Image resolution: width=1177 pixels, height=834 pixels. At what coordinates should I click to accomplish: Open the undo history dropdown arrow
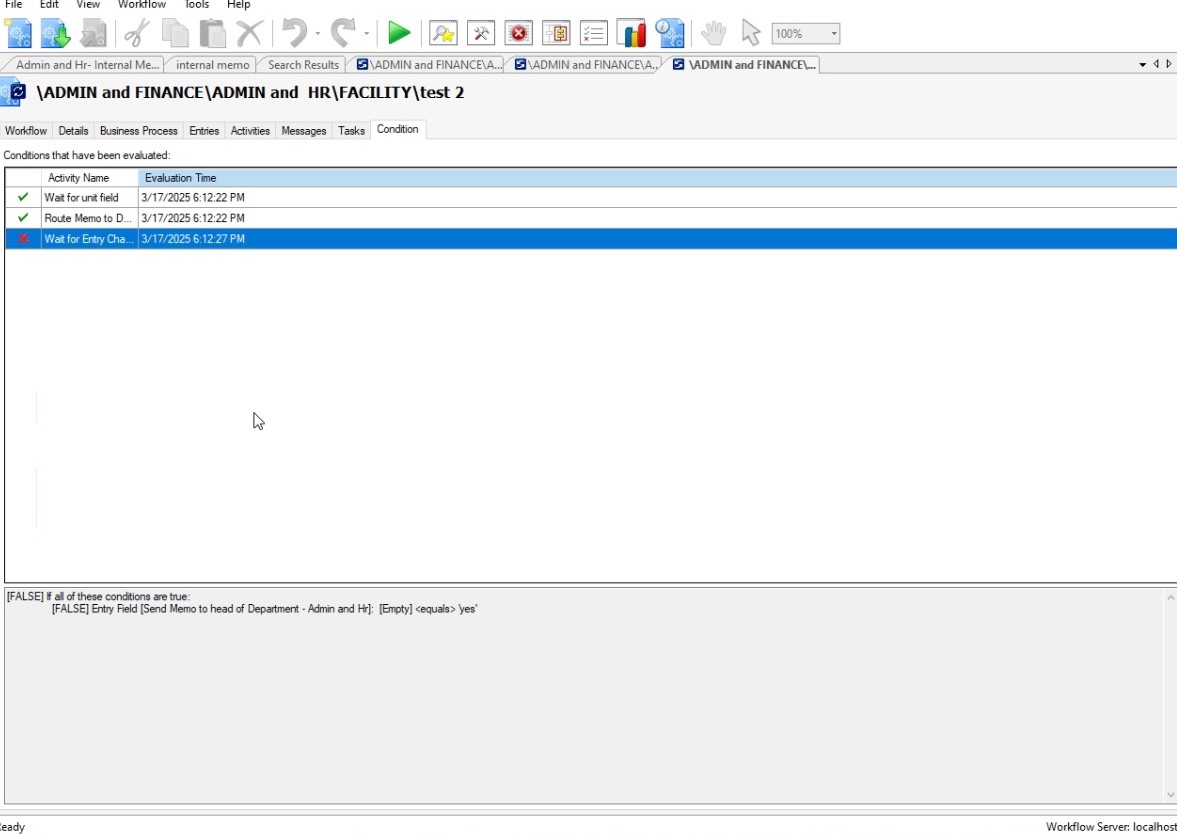[x=318, y=34]
